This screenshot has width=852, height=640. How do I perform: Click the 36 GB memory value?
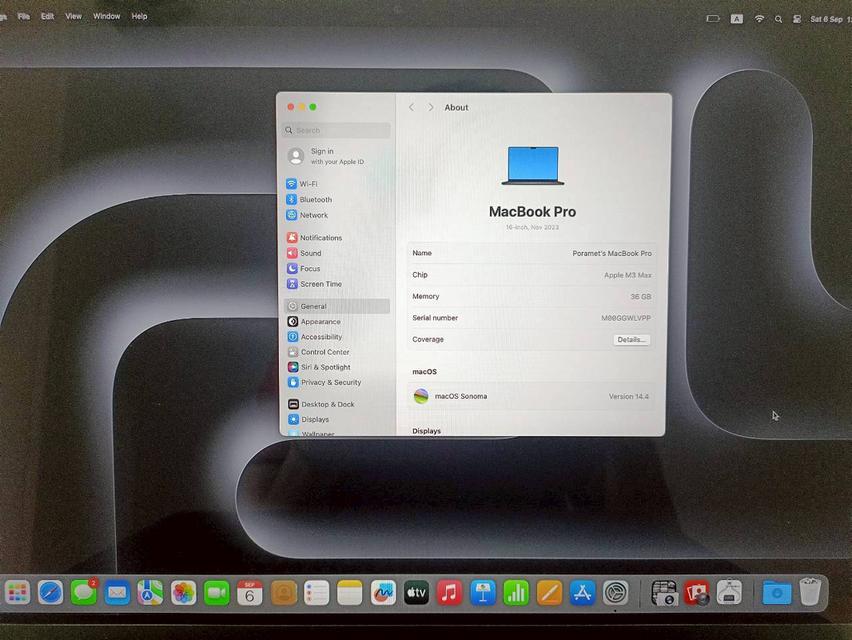click(x=641, y=297)
